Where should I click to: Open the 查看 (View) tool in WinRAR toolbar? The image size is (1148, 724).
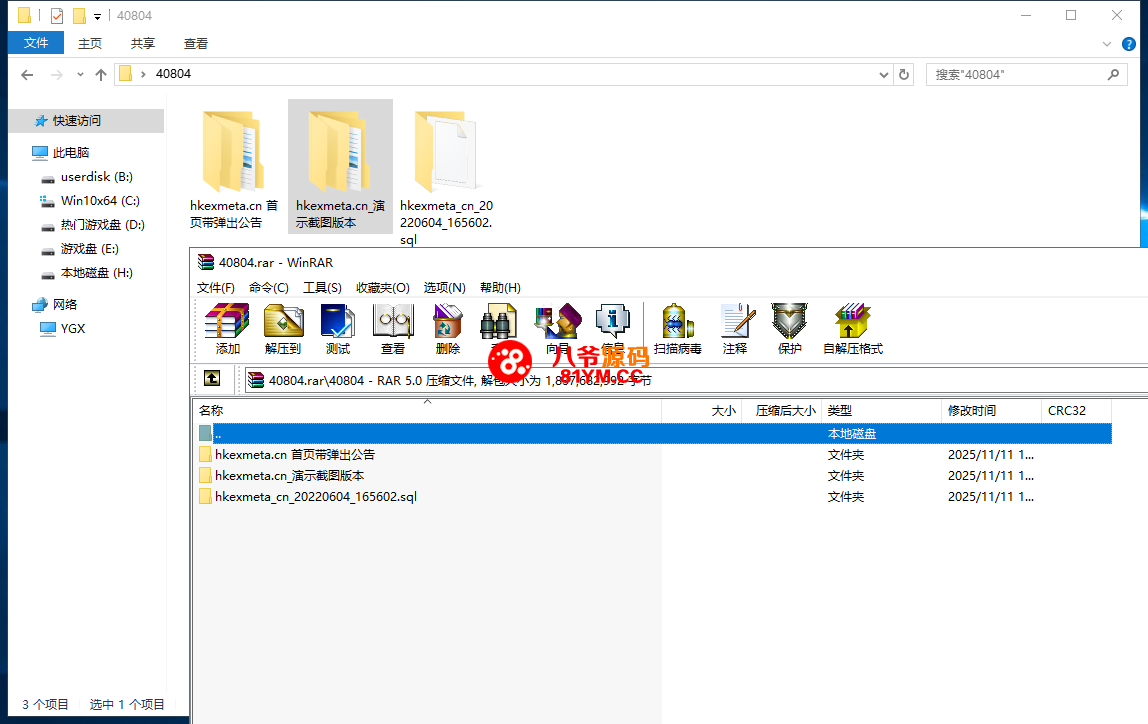393,328
